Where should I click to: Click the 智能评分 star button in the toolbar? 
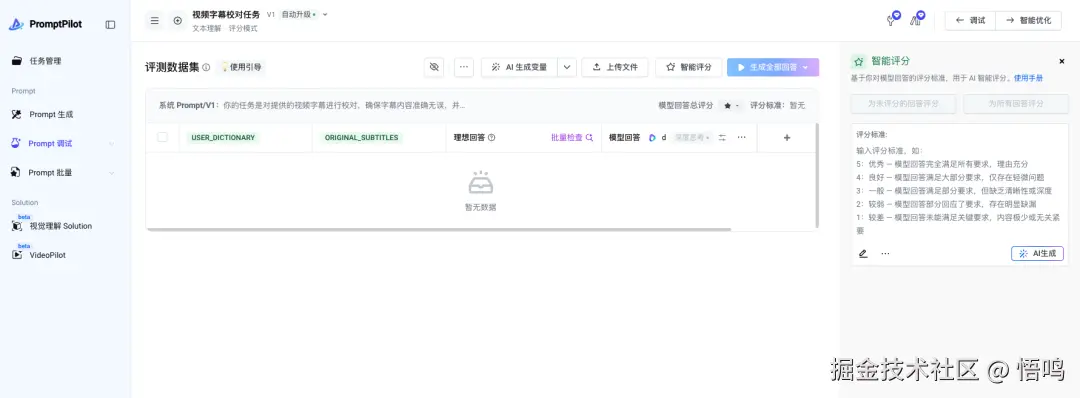click(688, 67)
